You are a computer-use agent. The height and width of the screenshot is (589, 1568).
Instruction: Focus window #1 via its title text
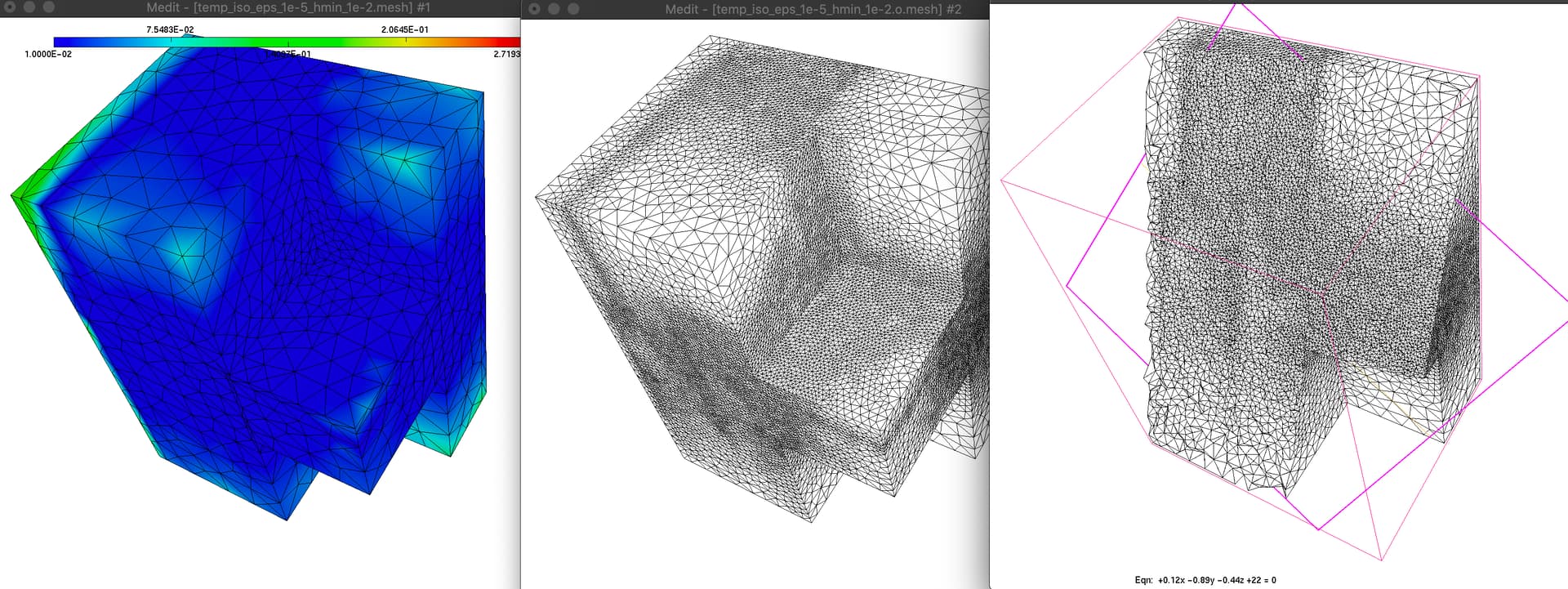click(x=287, y=7)
